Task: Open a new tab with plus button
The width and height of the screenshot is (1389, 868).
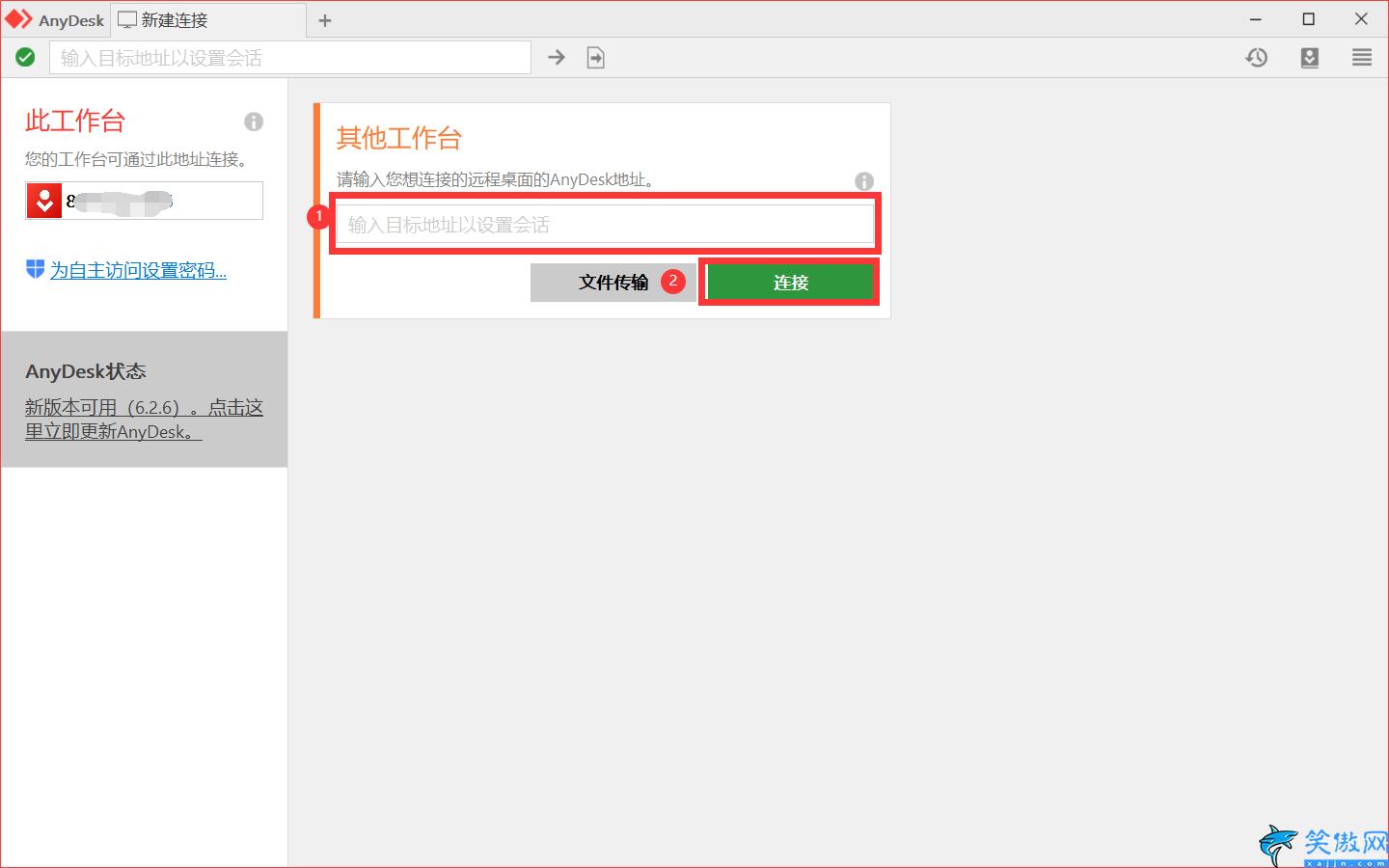Action: click(x=325, y=20)
